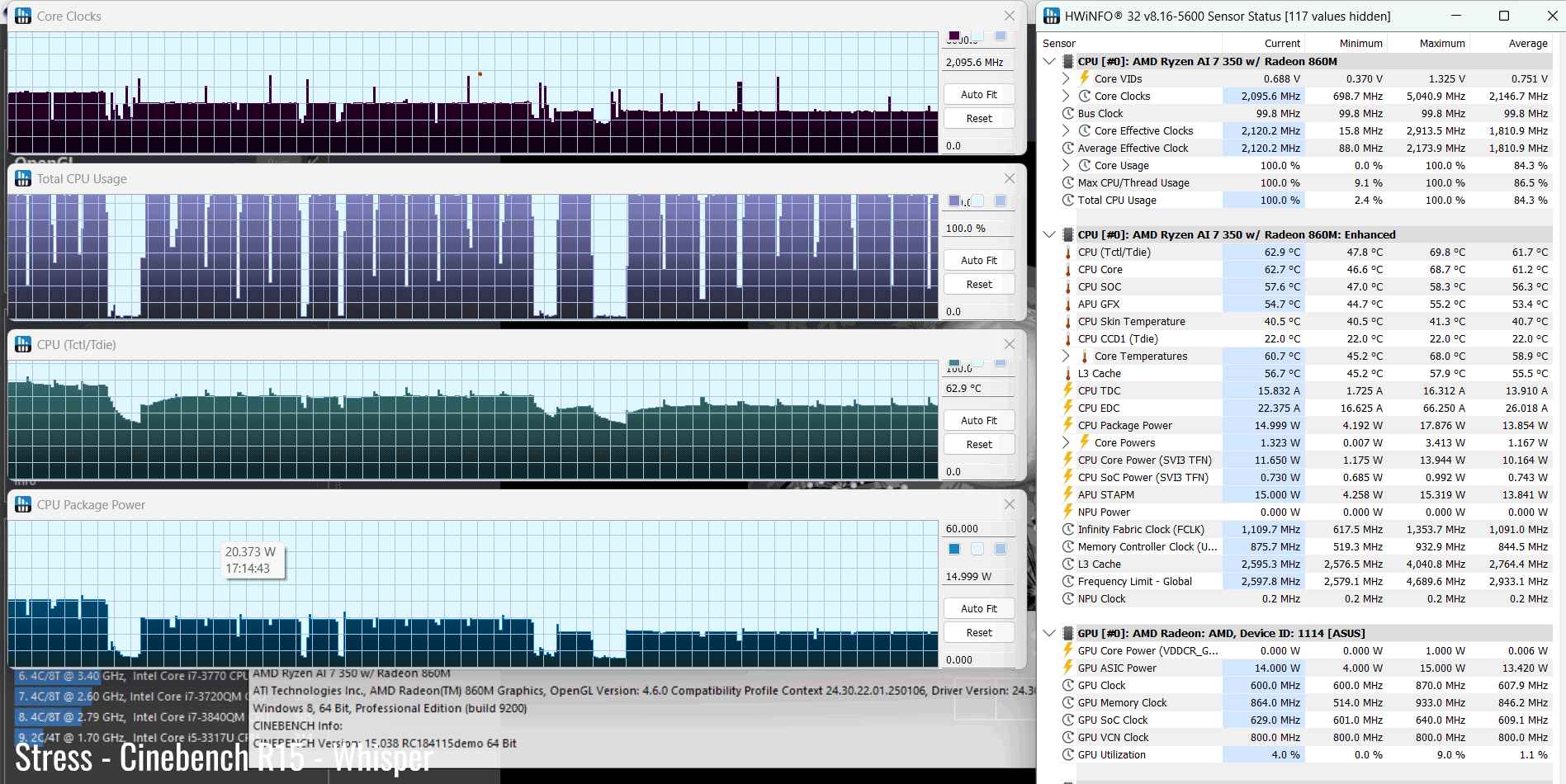
Task: Click the clock icon beside GPU VCN Clock
Action: tap(1068, 737)
